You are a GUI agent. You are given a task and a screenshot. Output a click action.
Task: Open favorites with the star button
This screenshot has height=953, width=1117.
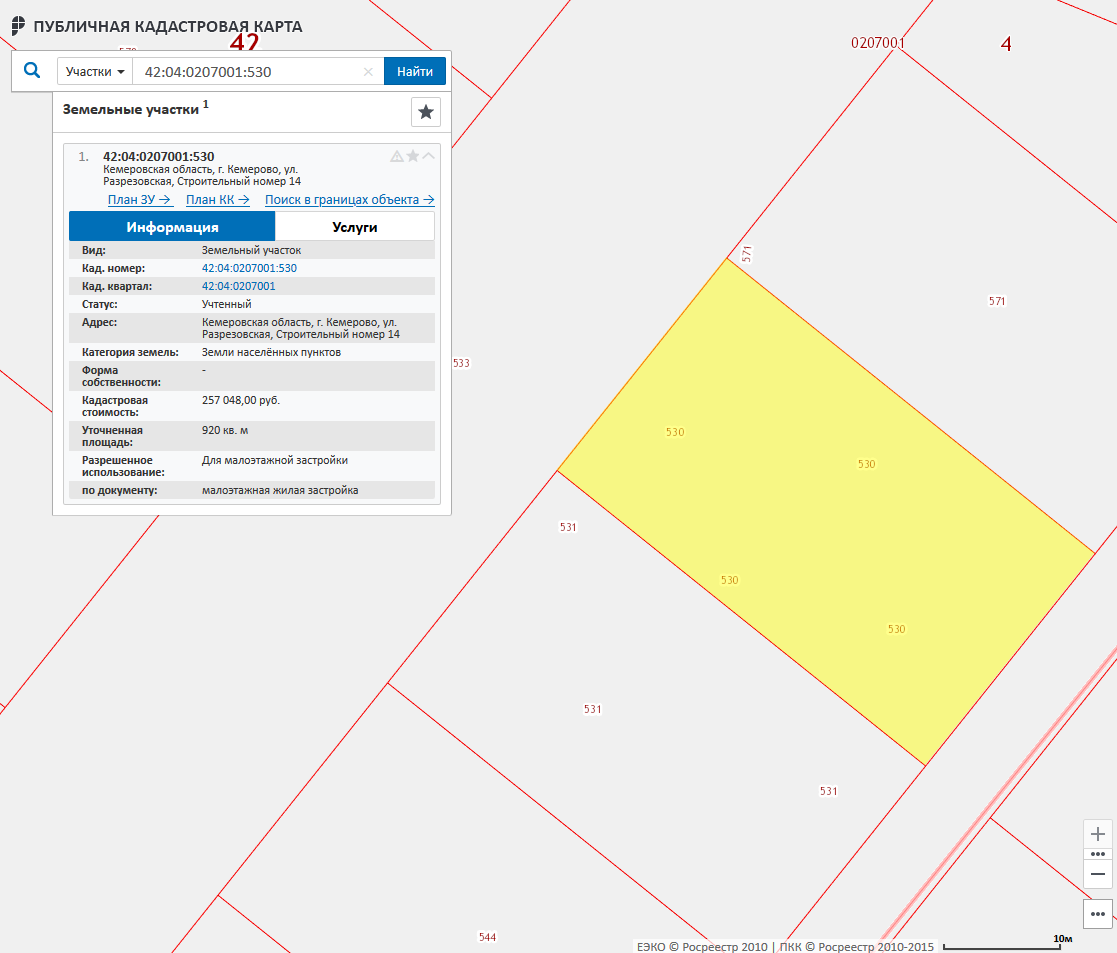click(426, 112)
